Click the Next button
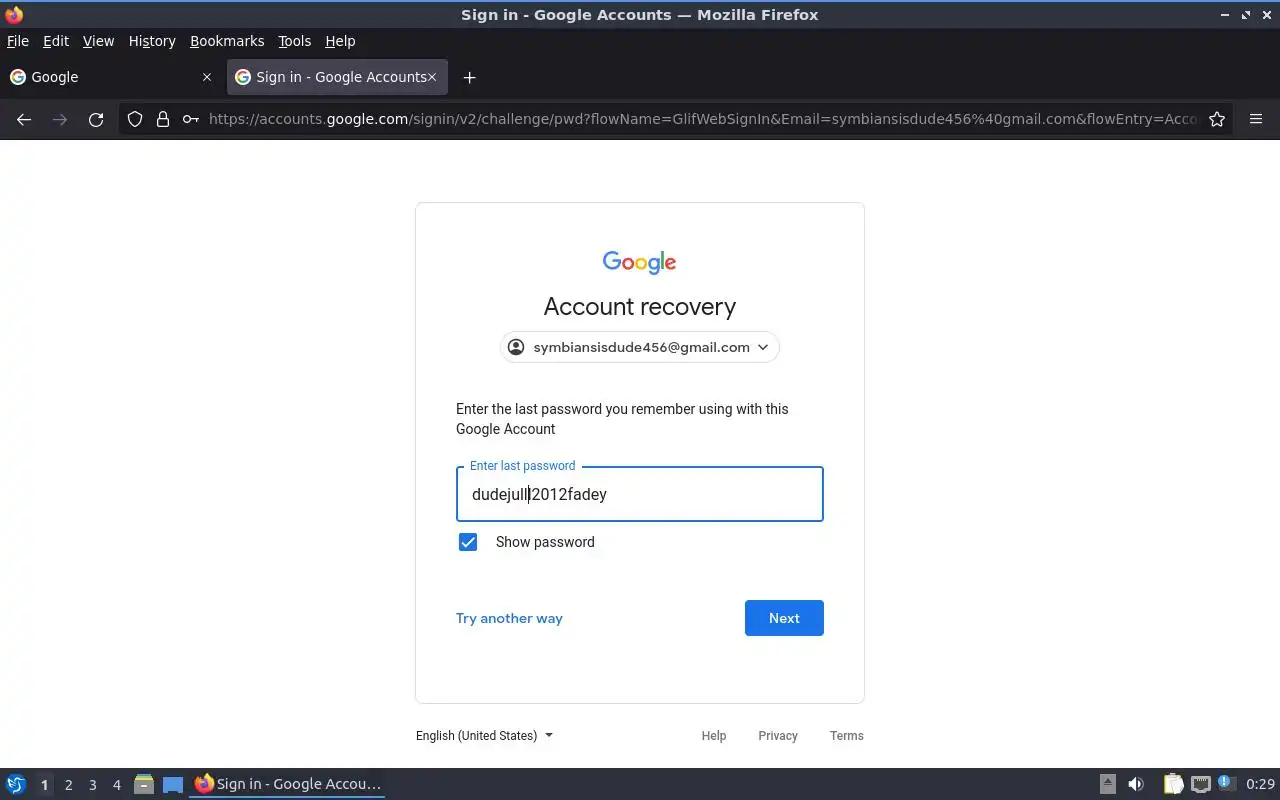This screenshot has width=1280, height=800. point(784,618)
